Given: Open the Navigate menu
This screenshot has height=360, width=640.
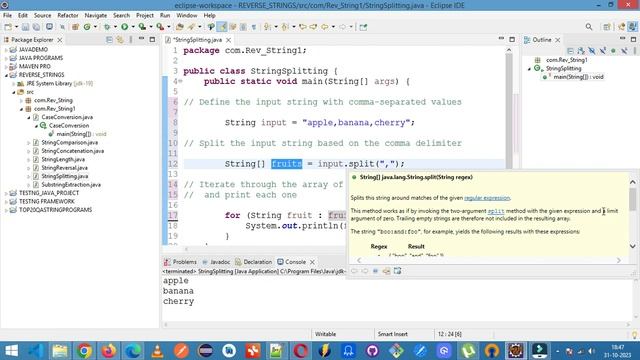Looking at the screenshot, I should (x=96, y=16).
